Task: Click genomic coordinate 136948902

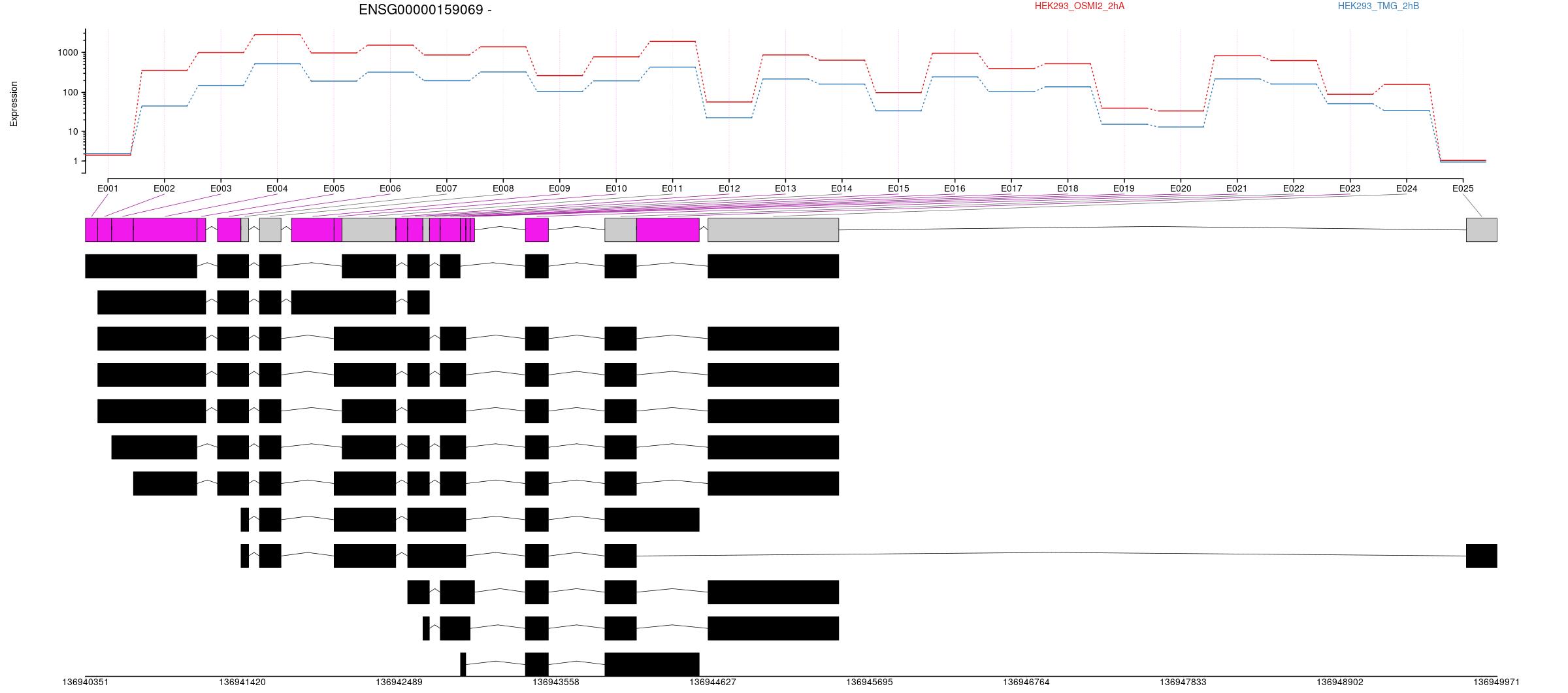Action: (x=1340, y=682)
